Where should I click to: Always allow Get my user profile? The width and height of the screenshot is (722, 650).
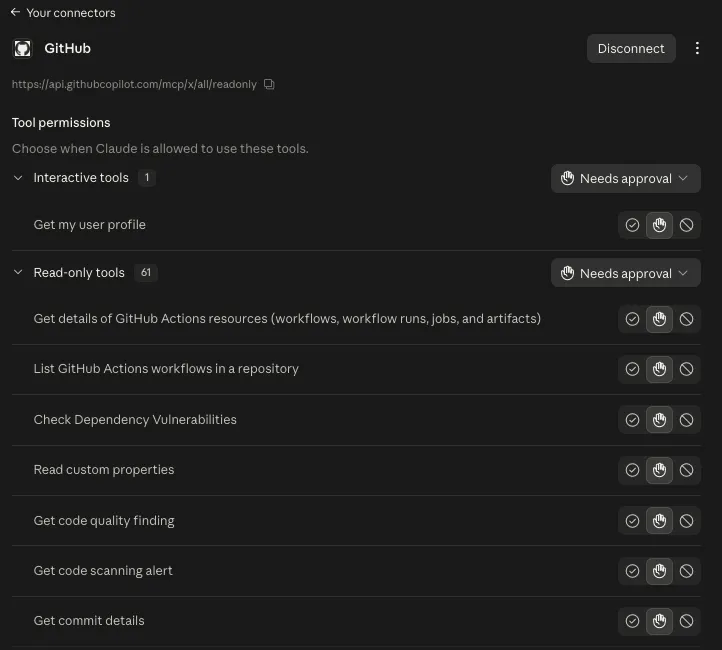[x=632, y=225]
